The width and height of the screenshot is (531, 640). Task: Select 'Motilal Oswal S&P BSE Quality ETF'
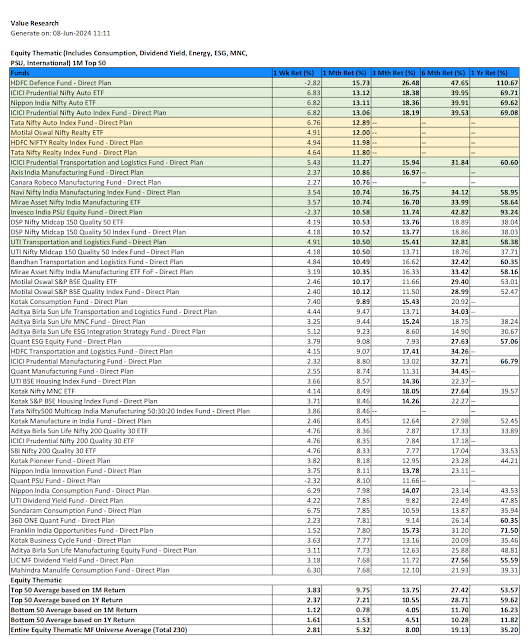[x=64, y=282]
